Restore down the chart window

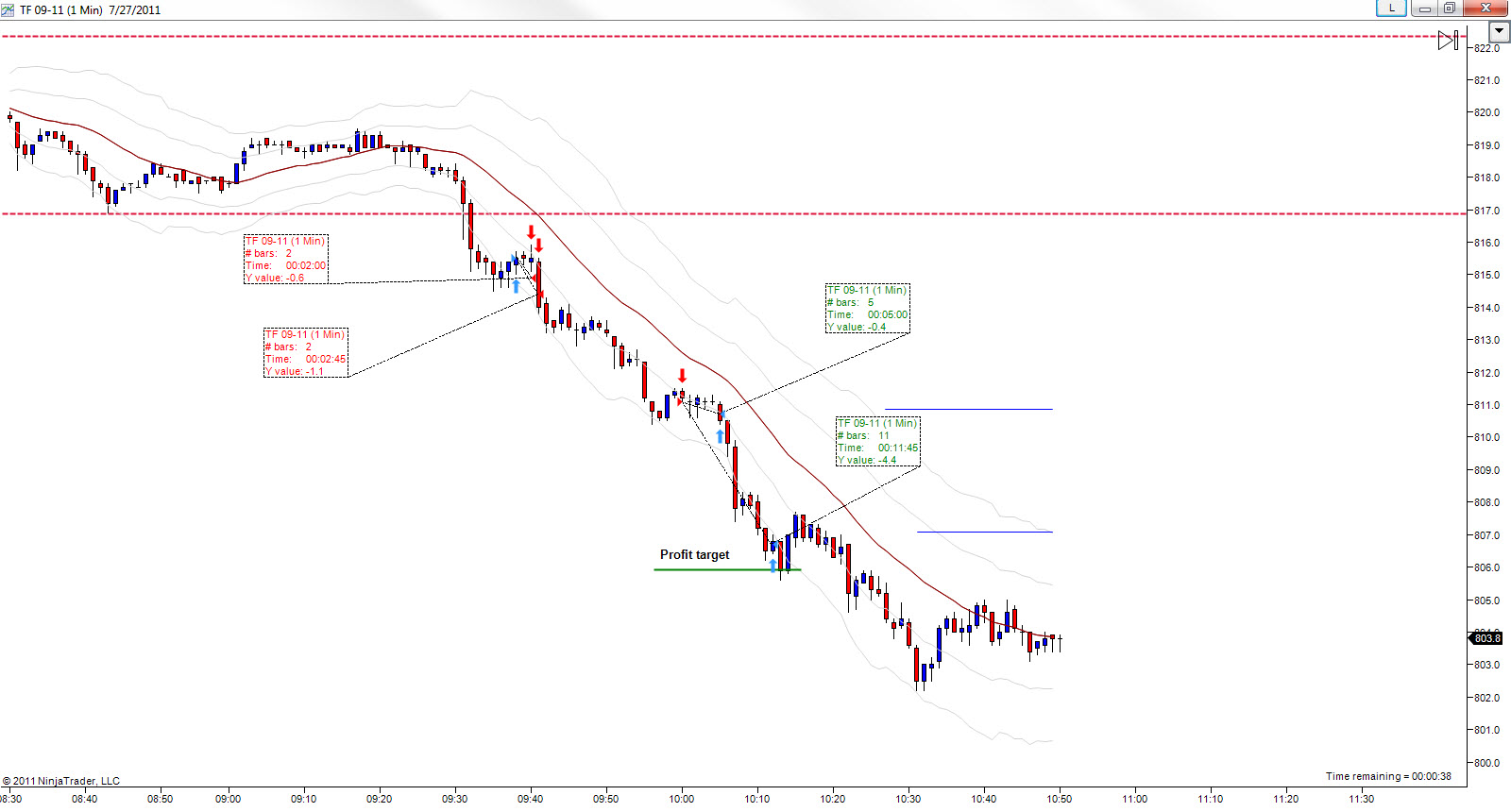1449,8
